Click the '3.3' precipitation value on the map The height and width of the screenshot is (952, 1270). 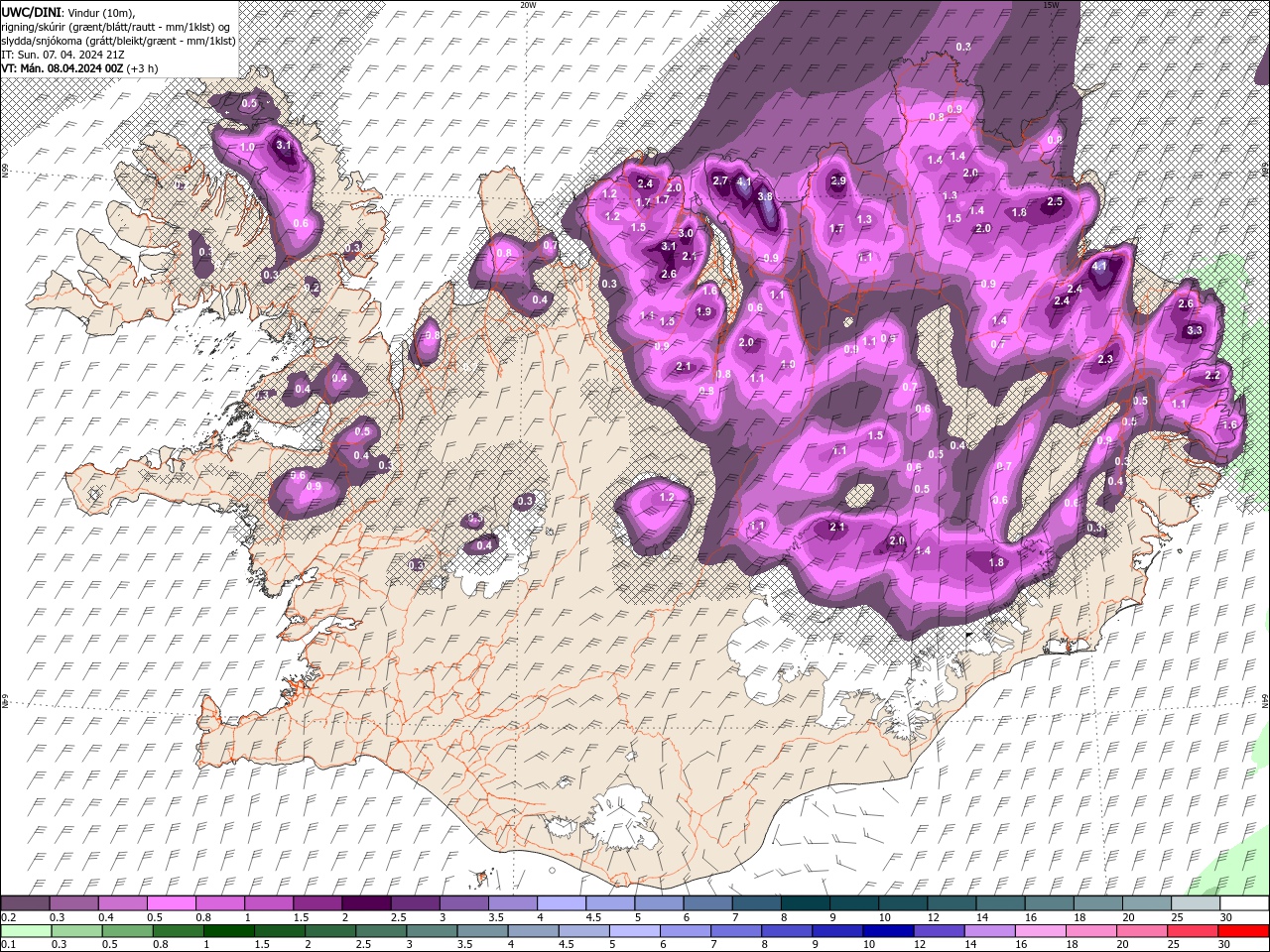1195,330
